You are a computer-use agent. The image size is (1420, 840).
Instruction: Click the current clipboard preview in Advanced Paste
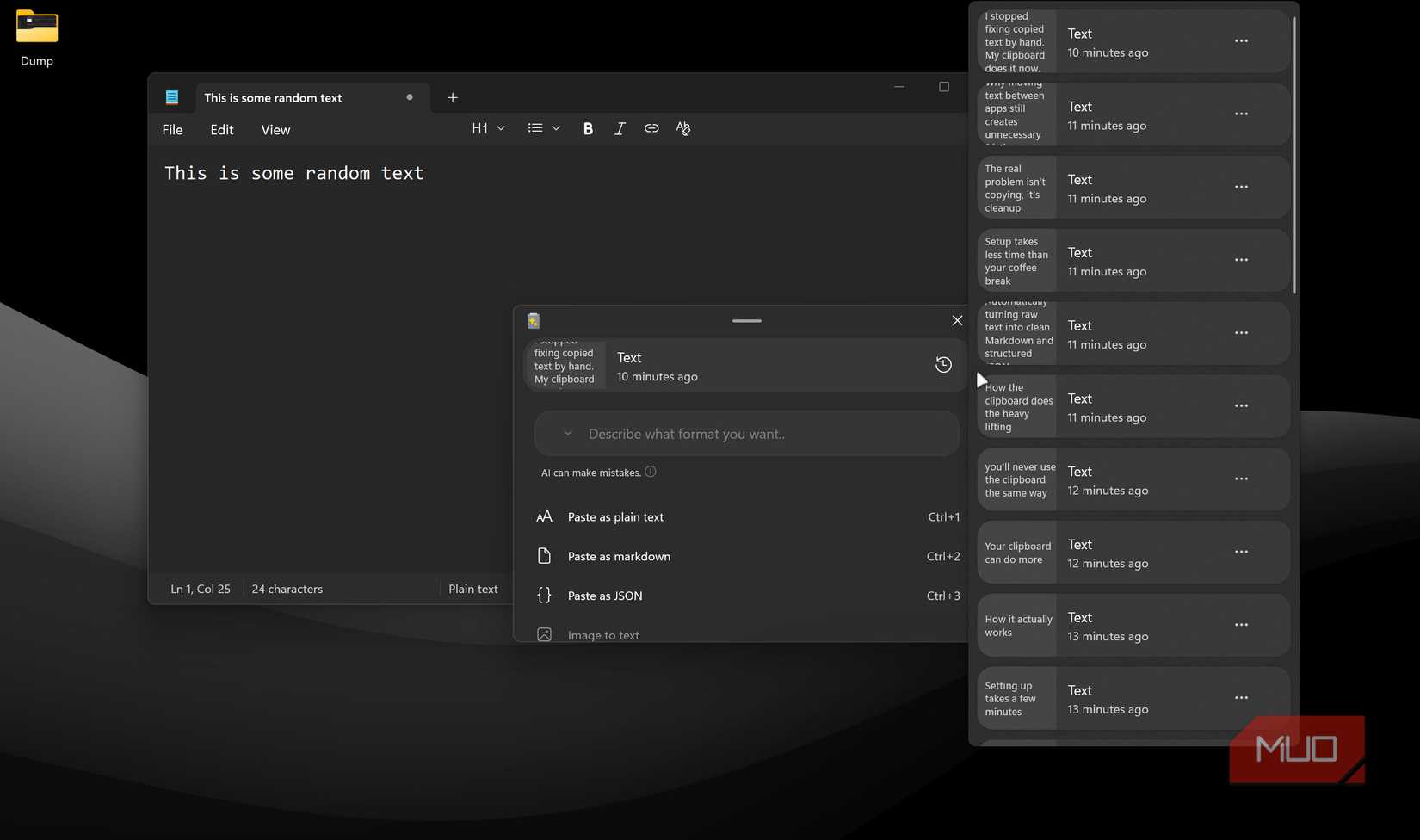(745, 366)
